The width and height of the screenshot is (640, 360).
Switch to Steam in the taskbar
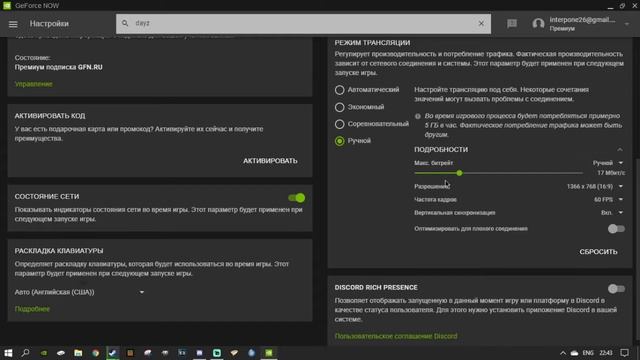point(113,353)
